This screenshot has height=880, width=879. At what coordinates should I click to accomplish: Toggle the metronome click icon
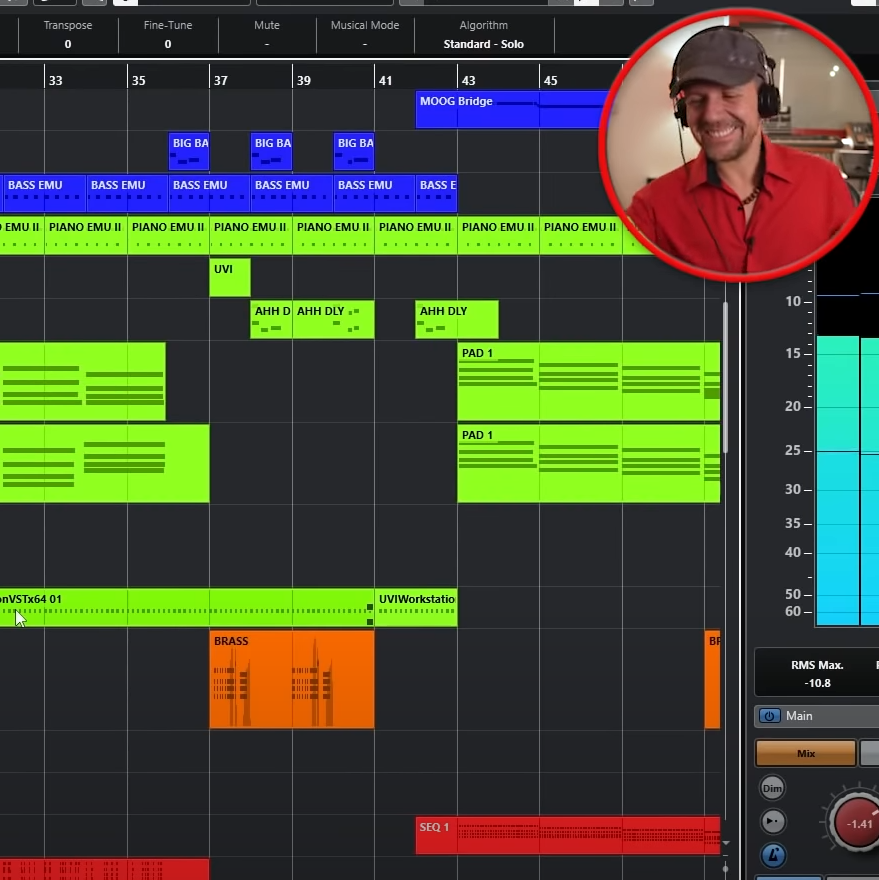(772, 856)
